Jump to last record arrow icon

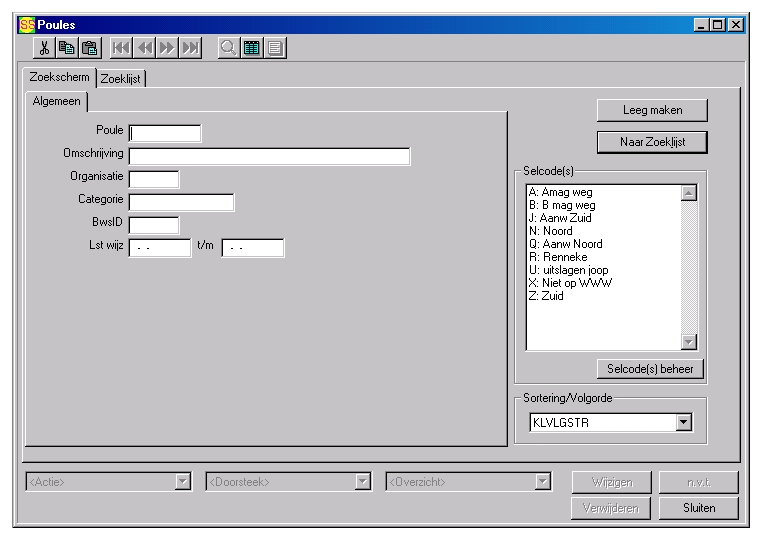pos(190,48)
